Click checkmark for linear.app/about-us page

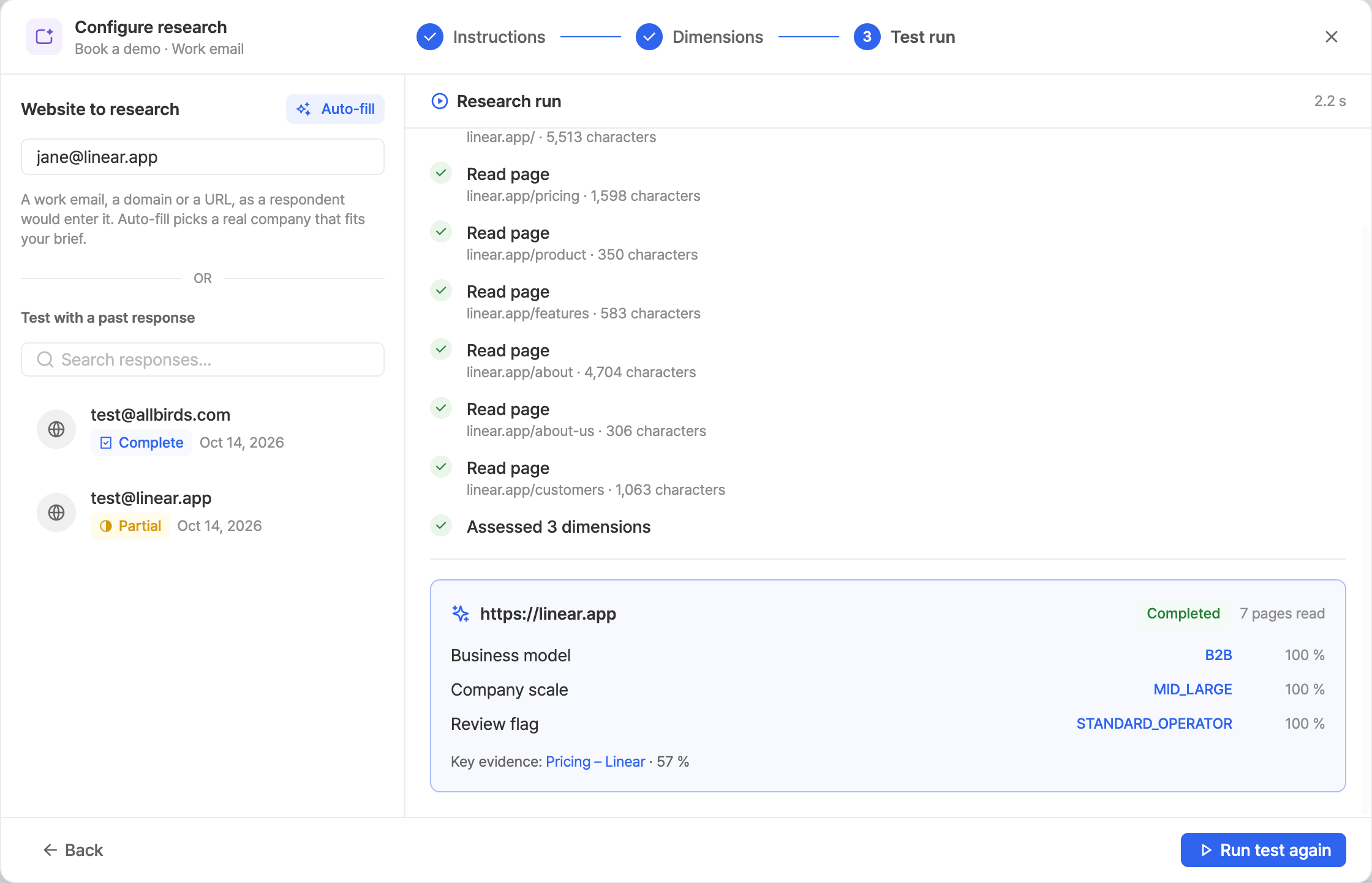click(x=441, y=408)
